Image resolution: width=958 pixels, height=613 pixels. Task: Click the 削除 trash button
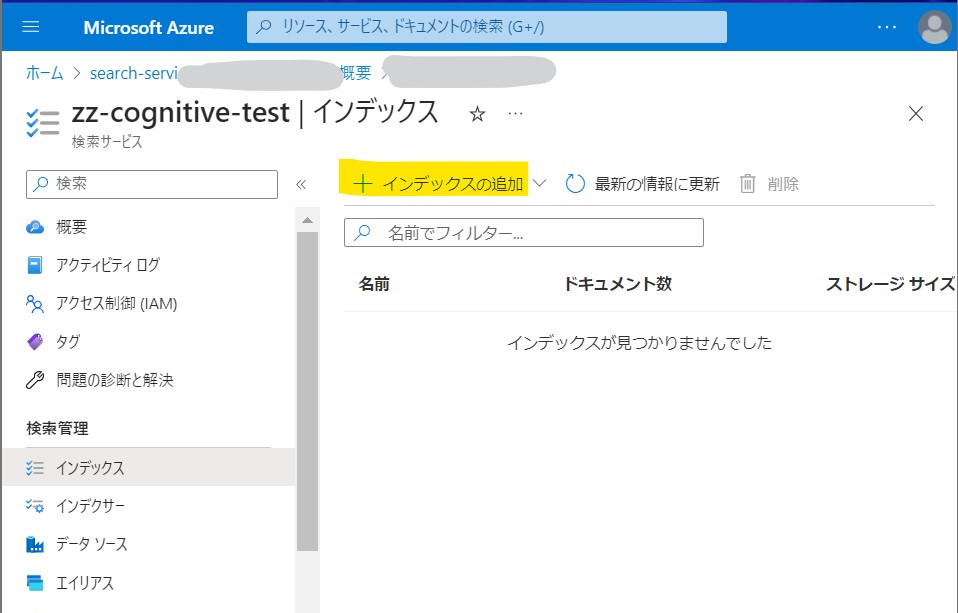tap(769, 183)
